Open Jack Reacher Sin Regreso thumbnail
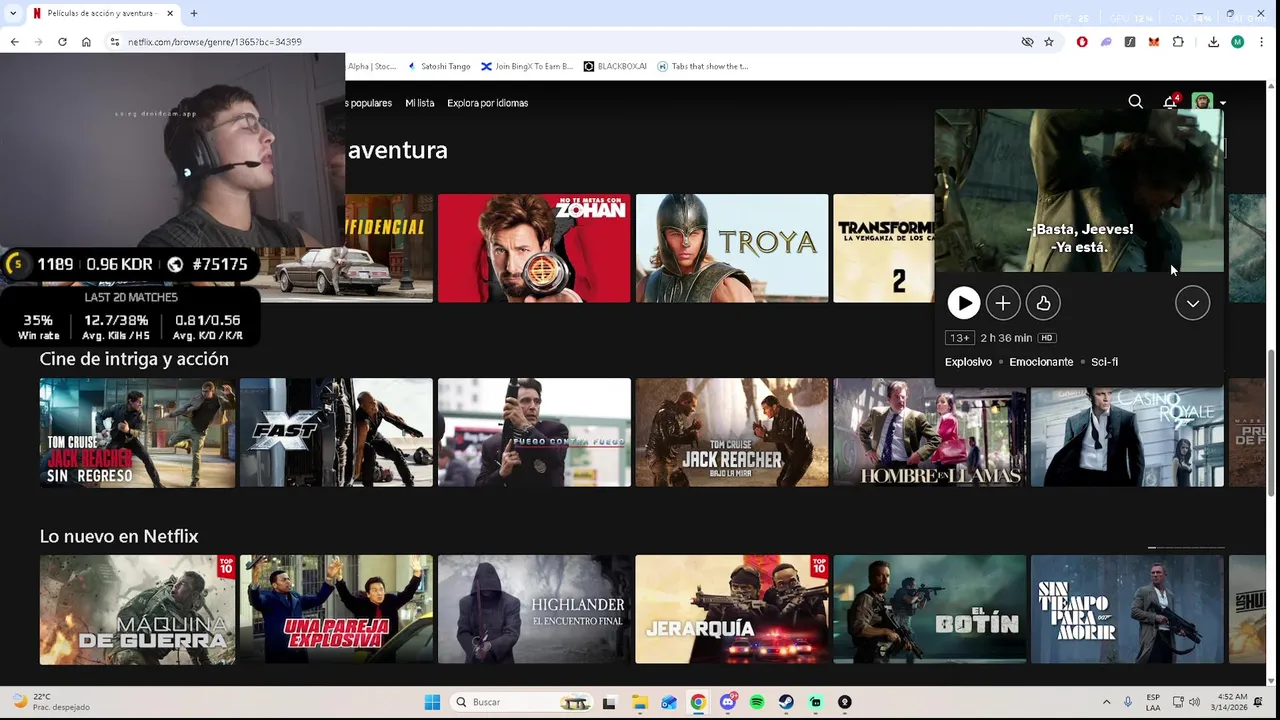 pyautogui.click(x=137, y=433)
